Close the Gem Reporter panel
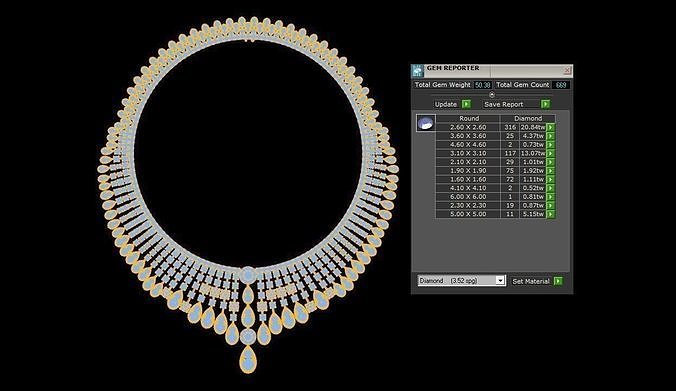Image resolution: width=676 pixels, height=391 pixels. tap(567, 70)
